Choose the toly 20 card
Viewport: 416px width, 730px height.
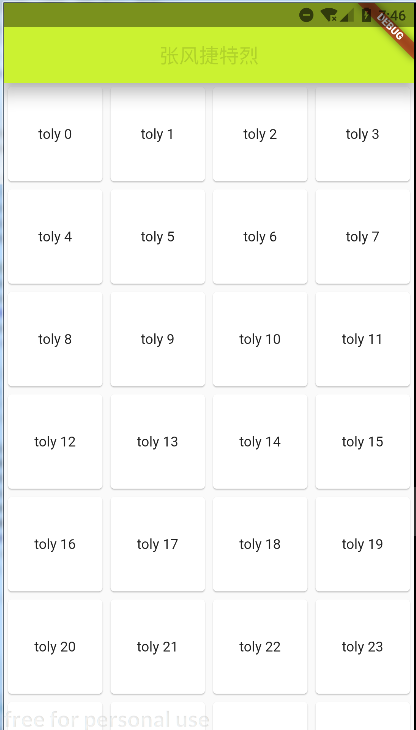pos(55,647)
